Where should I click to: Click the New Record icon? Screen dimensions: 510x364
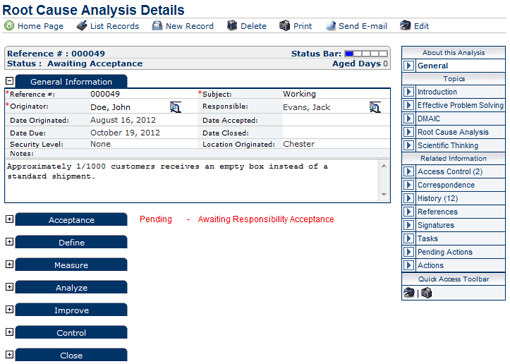tap(157, 26)
